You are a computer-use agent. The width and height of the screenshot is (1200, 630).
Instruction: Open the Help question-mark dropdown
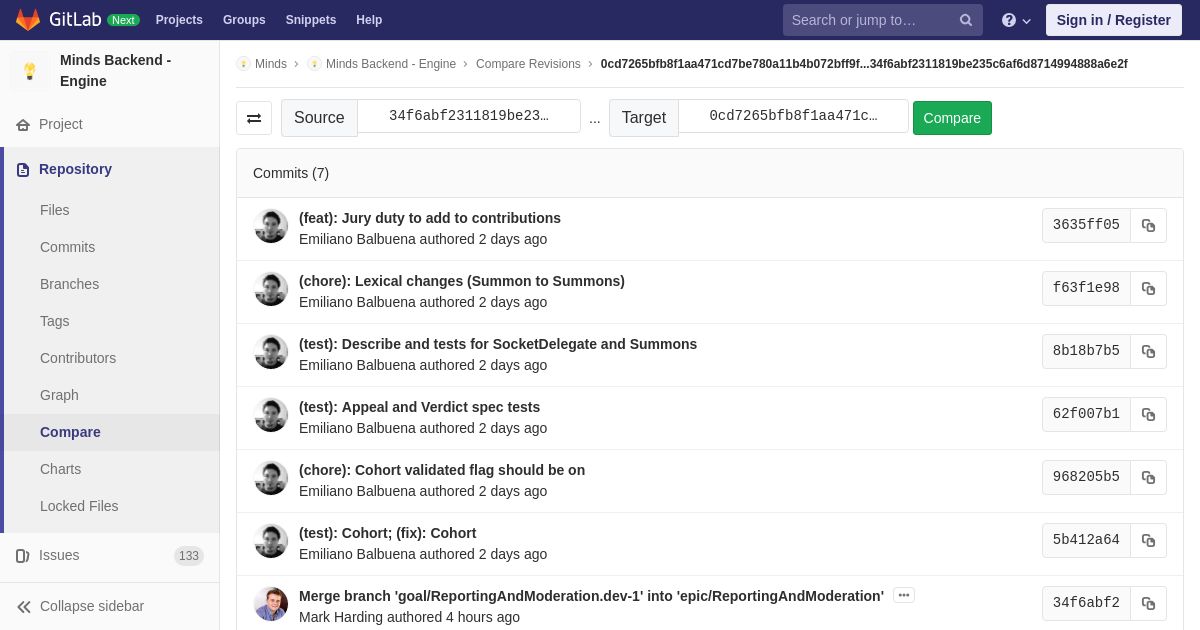1016,20
